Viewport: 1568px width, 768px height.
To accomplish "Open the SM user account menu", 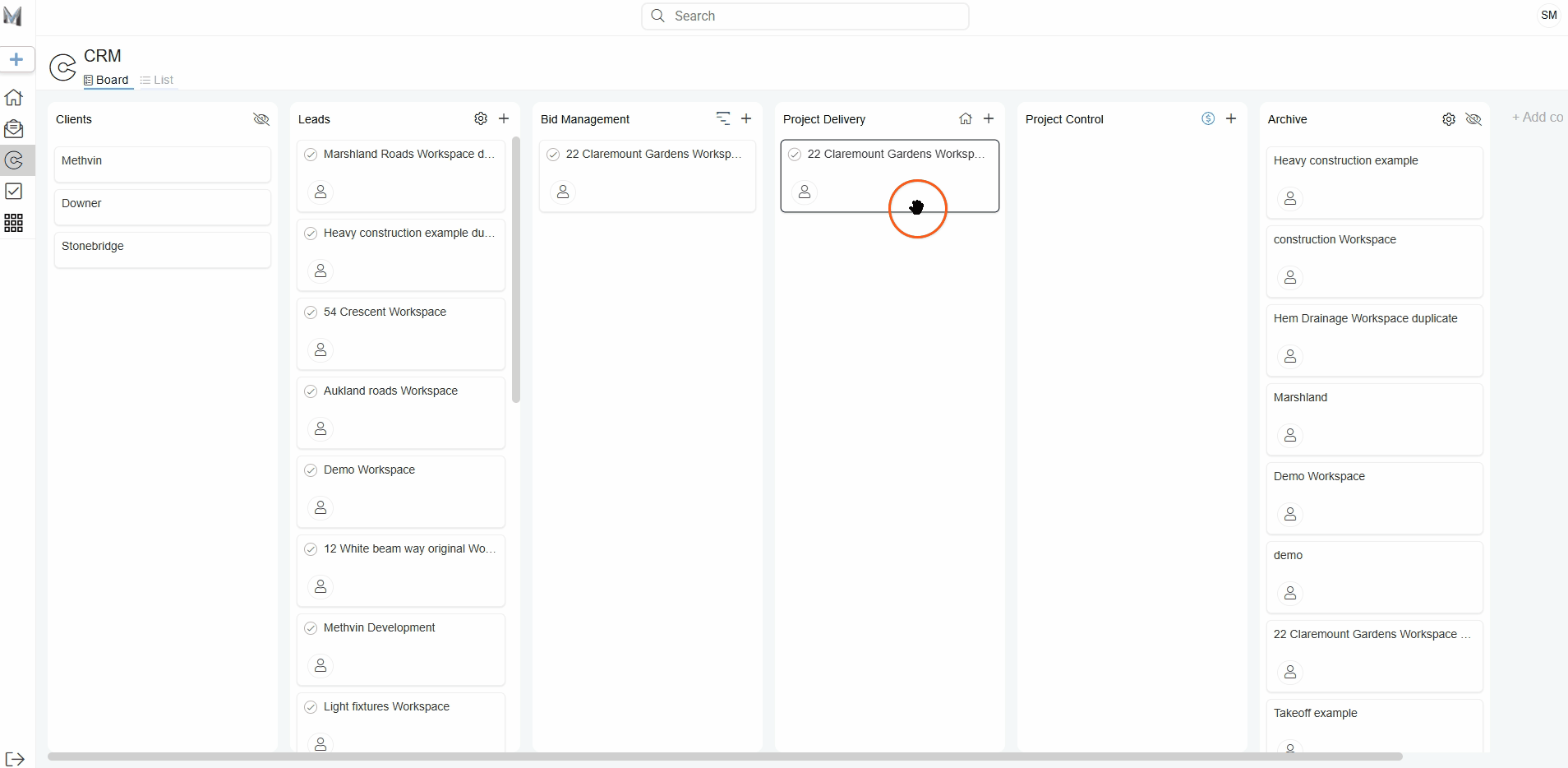I will pyautogui.click(x=1548, y=16).
